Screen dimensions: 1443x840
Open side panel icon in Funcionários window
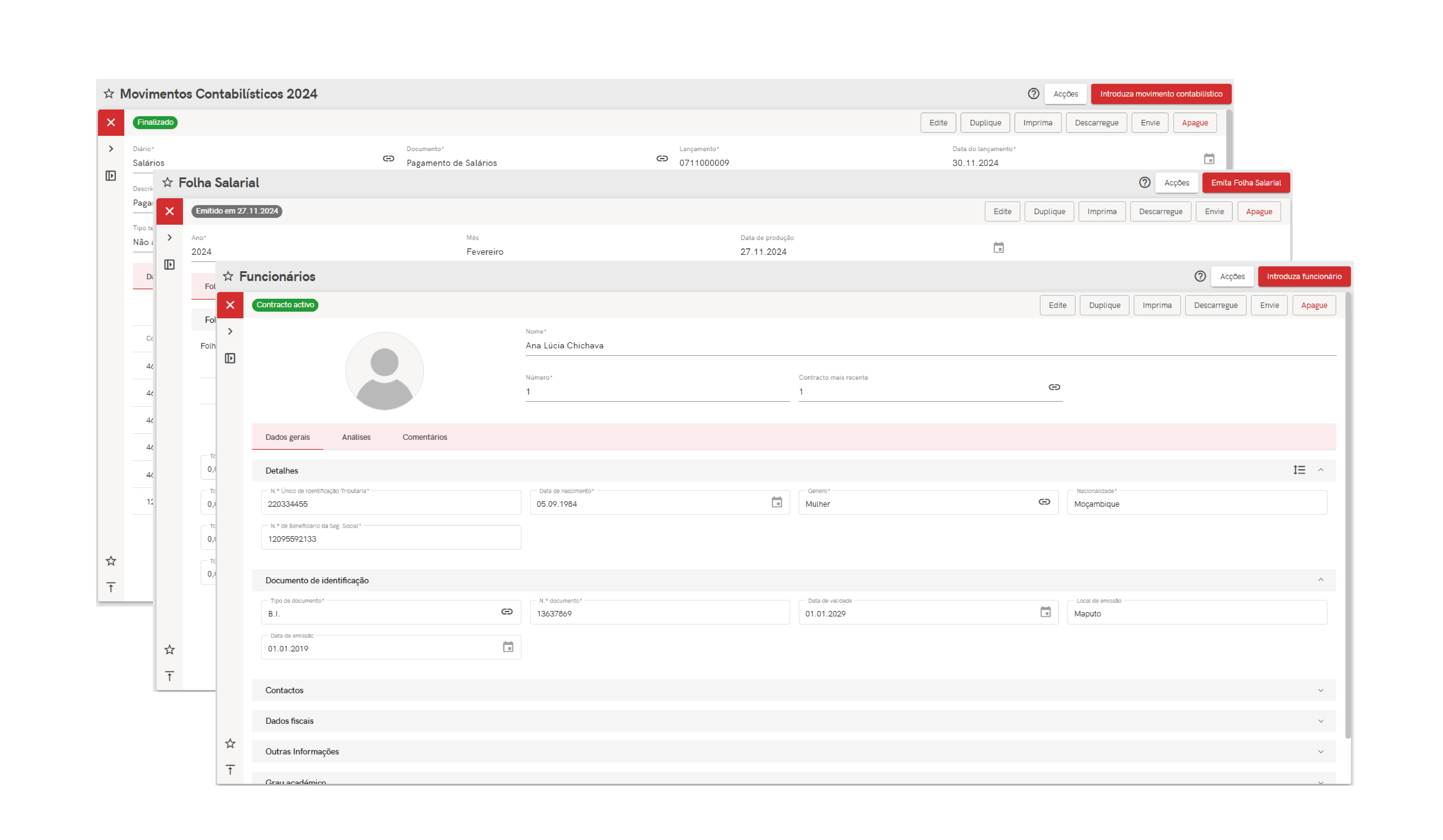coord(230,358)
